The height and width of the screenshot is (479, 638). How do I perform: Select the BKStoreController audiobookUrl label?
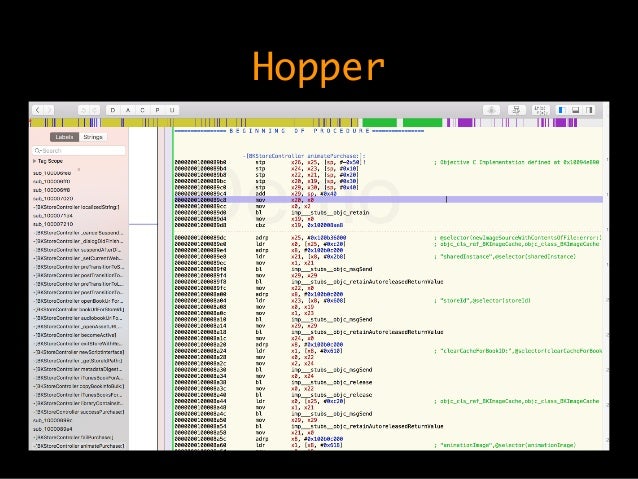click(79, 318)
